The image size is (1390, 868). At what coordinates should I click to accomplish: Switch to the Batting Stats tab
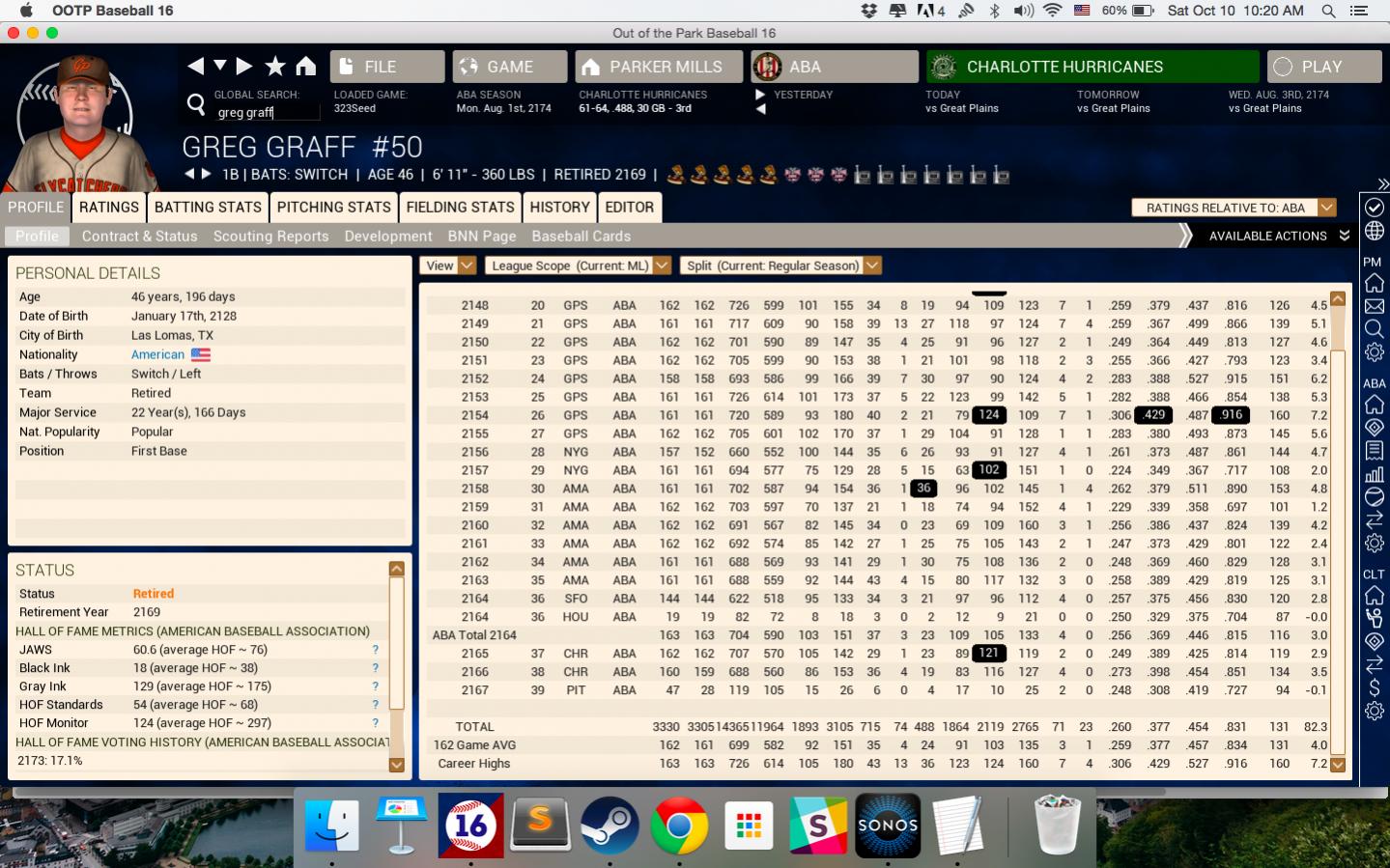pyautogui.click(x=208, y=207)
